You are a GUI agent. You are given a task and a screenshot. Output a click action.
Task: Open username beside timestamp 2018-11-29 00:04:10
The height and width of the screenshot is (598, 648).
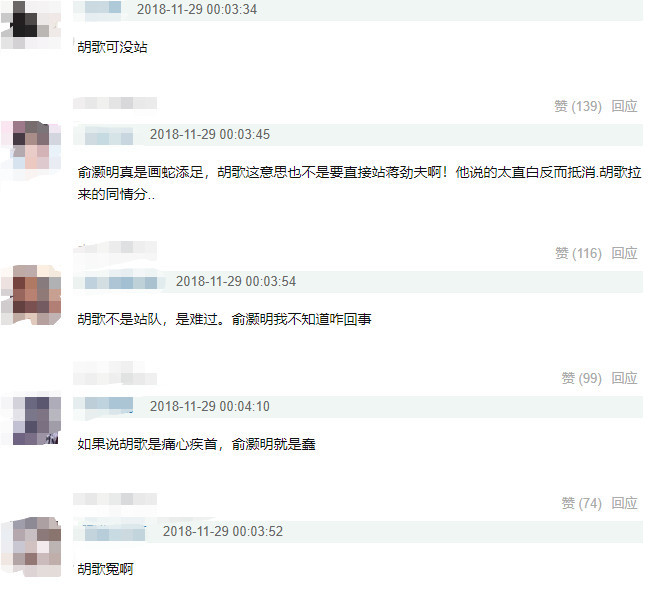tap(109, 406)
